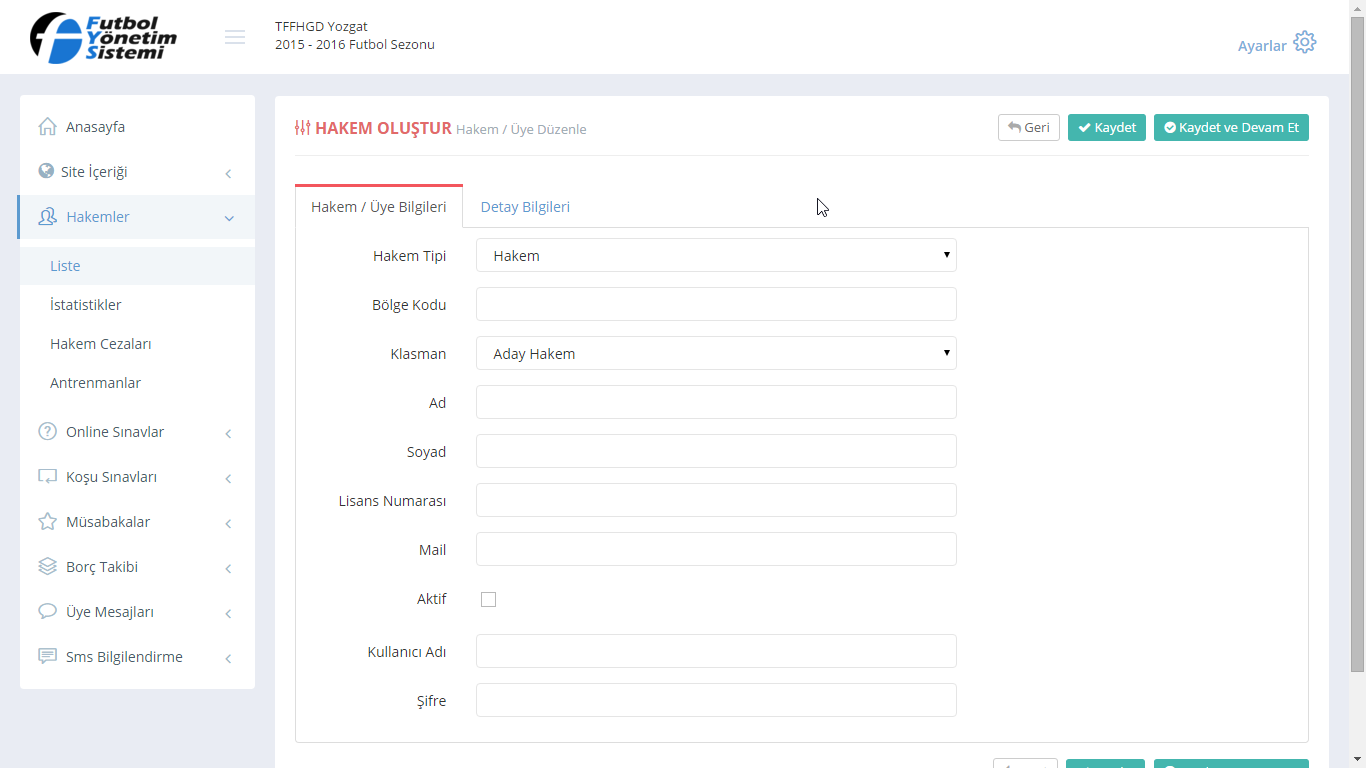Click the Anasayfa home icon
The width and height of the screenshot is (1366, 768).
(x=47, y=127)
